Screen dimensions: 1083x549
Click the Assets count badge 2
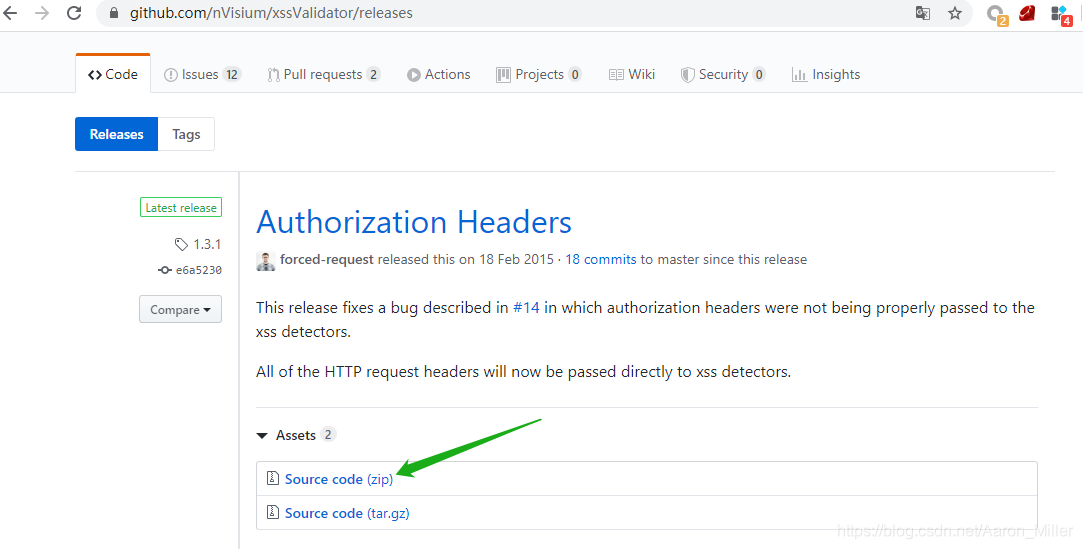point(329,434)
